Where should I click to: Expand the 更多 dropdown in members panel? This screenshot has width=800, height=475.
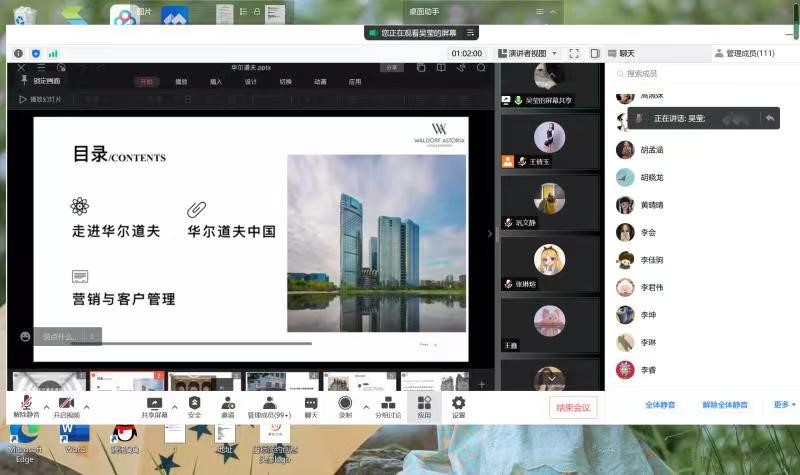point(783,405)
